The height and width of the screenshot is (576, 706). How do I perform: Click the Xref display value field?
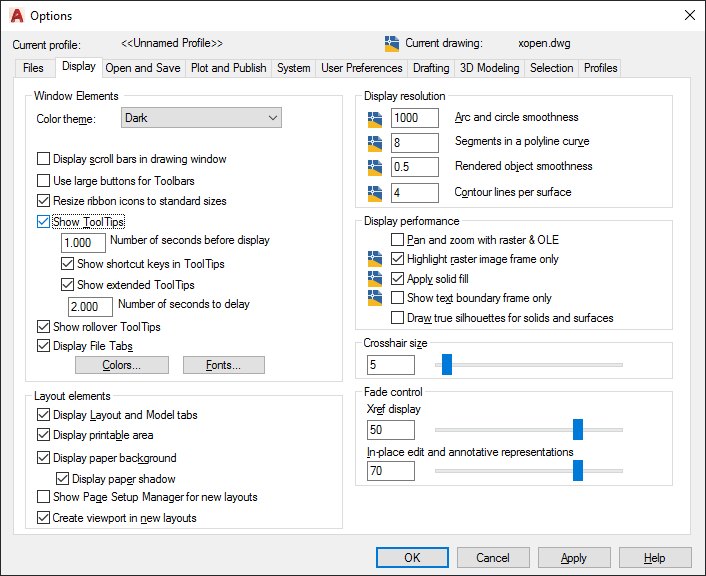pos(391,430)
